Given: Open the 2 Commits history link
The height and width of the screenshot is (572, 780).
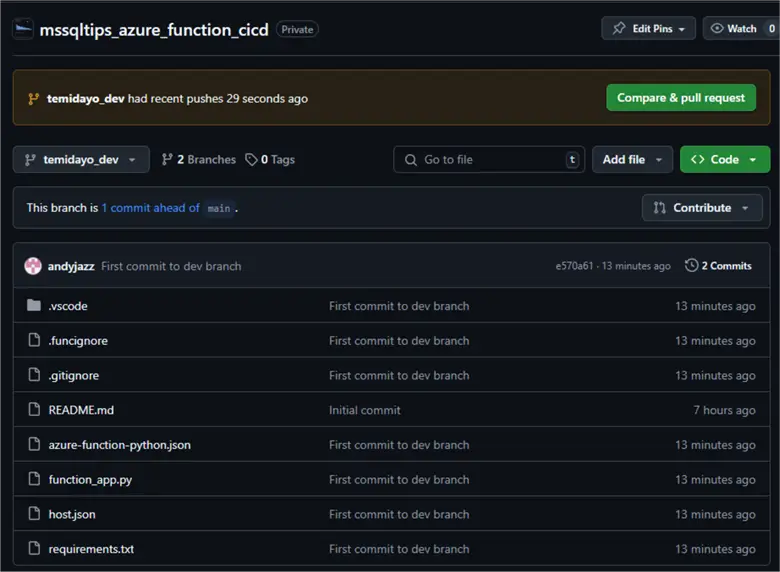Looking at the screenshot, I should click(x=718, y=266).
